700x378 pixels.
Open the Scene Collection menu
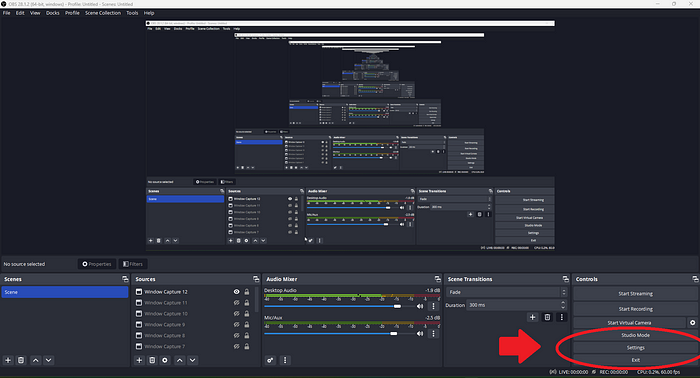click(103, 13)
